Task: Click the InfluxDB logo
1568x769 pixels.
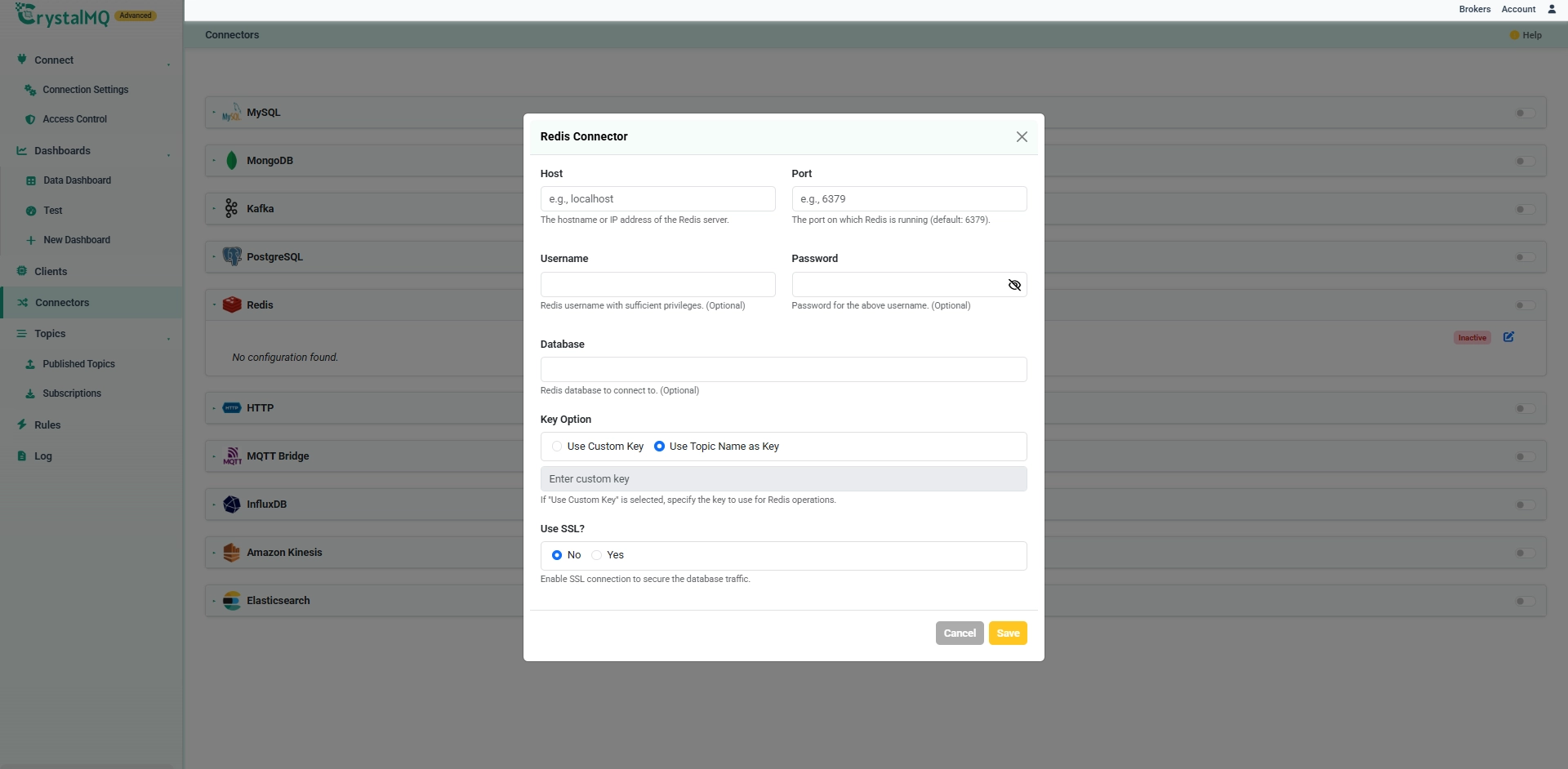Action: (x=232, y=505)
